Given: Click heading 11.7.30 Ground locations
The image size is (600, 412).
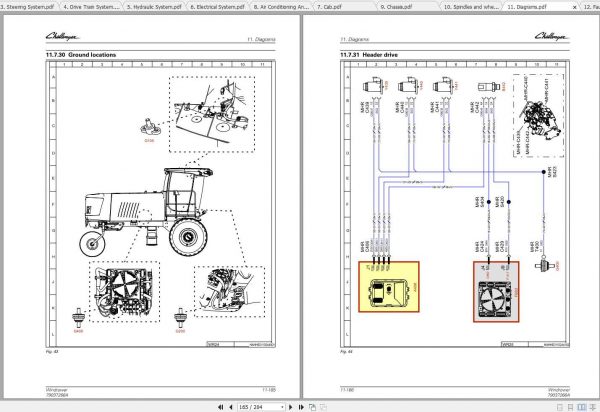Looking at the screenshot, I should 81,55.
